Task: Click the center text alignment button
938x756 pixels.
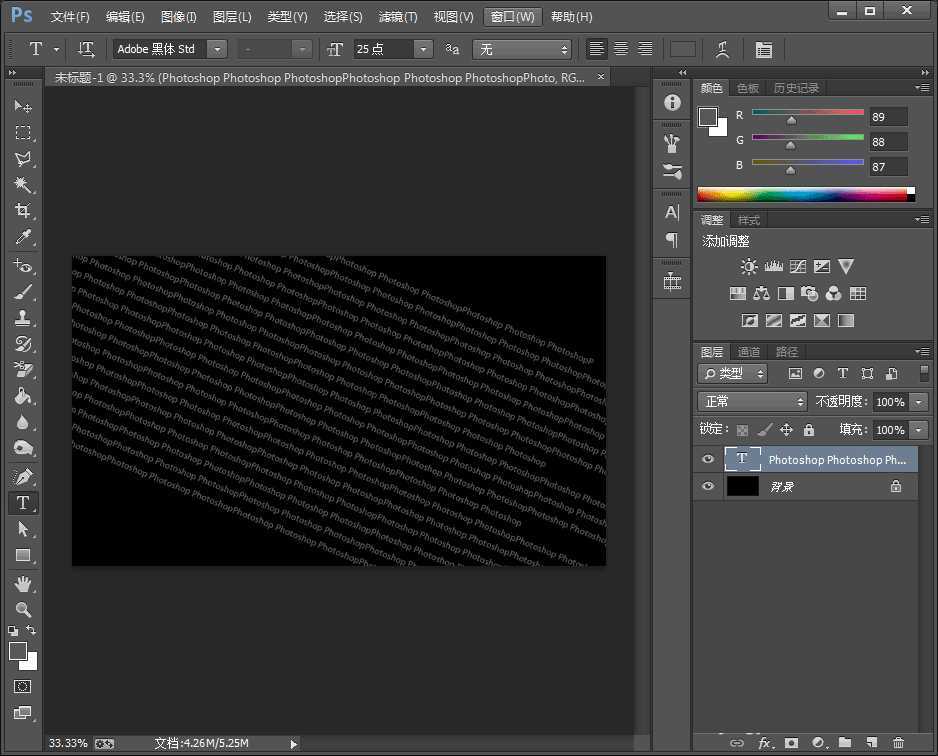Action: tap(619, 48)
